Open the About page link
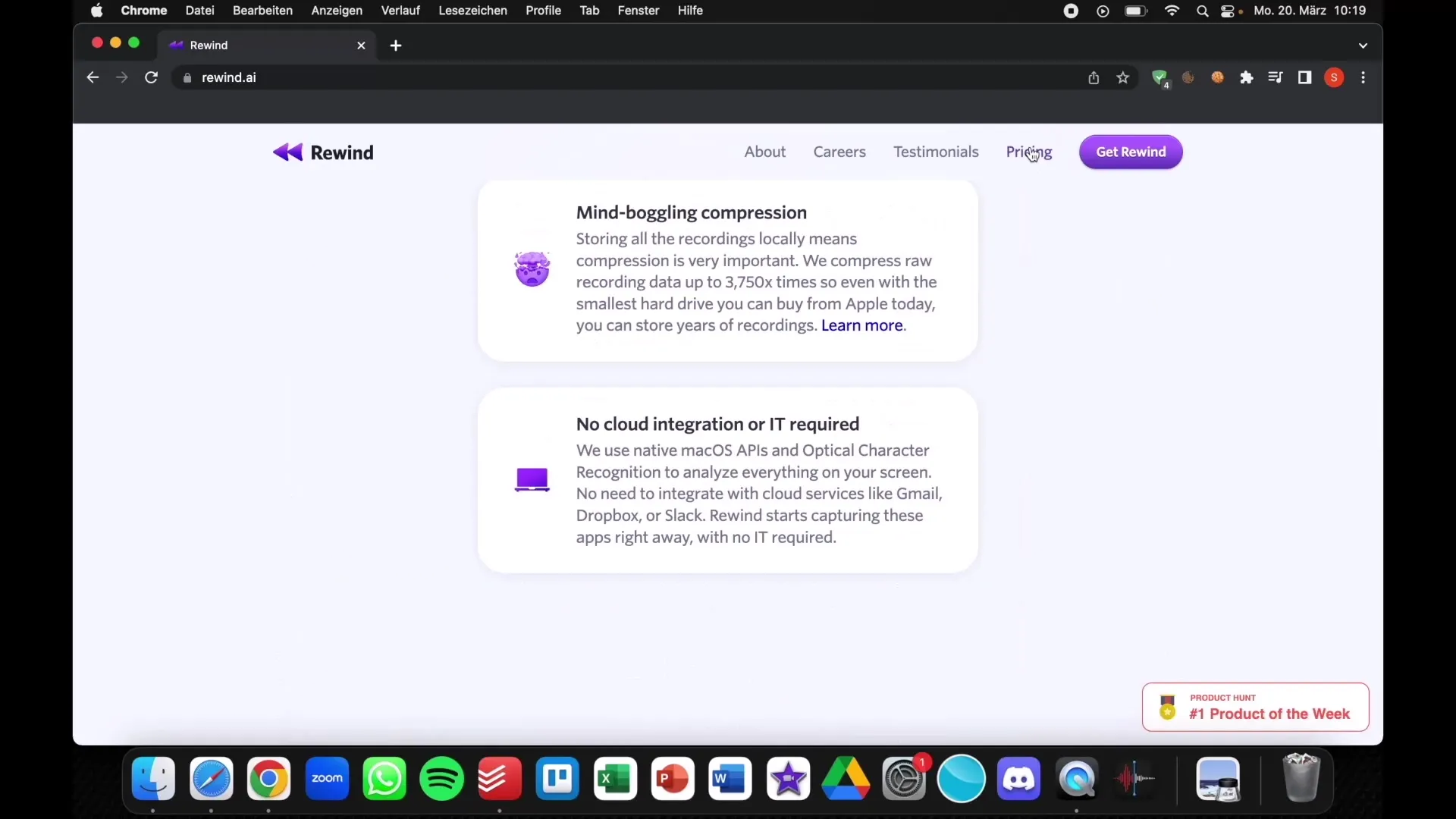Viewport: 1456px width, 819px height. click(x=765, y=152)
